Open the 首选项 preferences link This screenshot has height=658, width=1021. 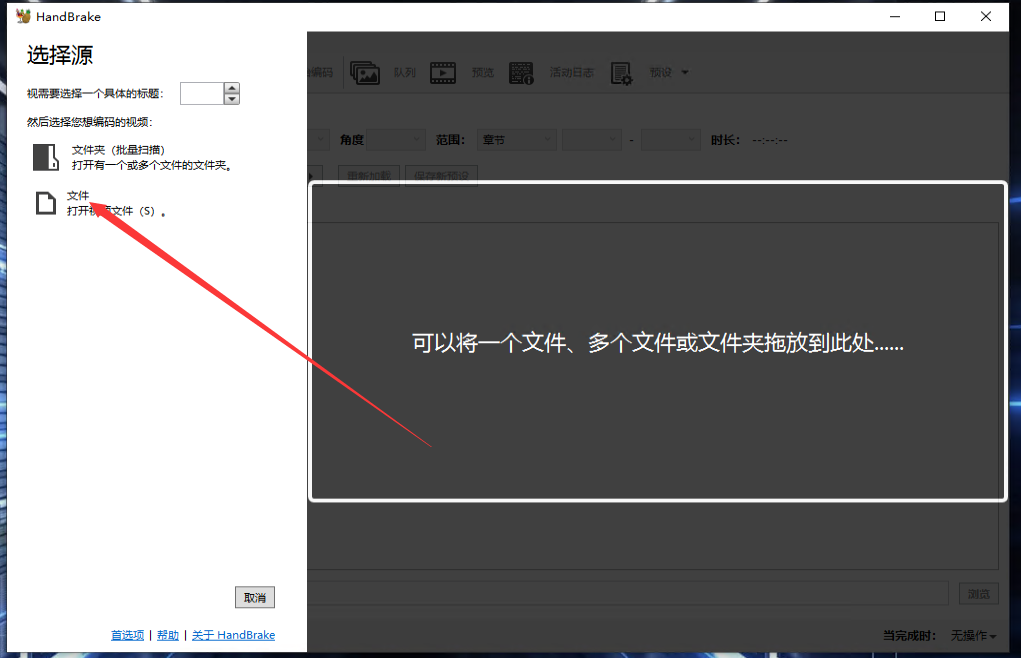coord(127,635)
